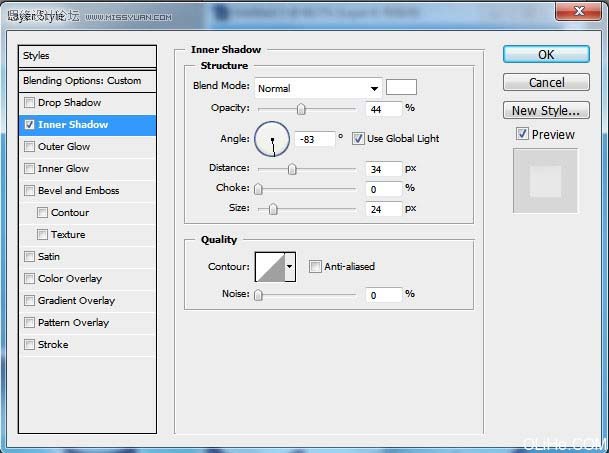Enable the Gradient Overlay checkbox
The image size is (609, 453).
[29, 301]
